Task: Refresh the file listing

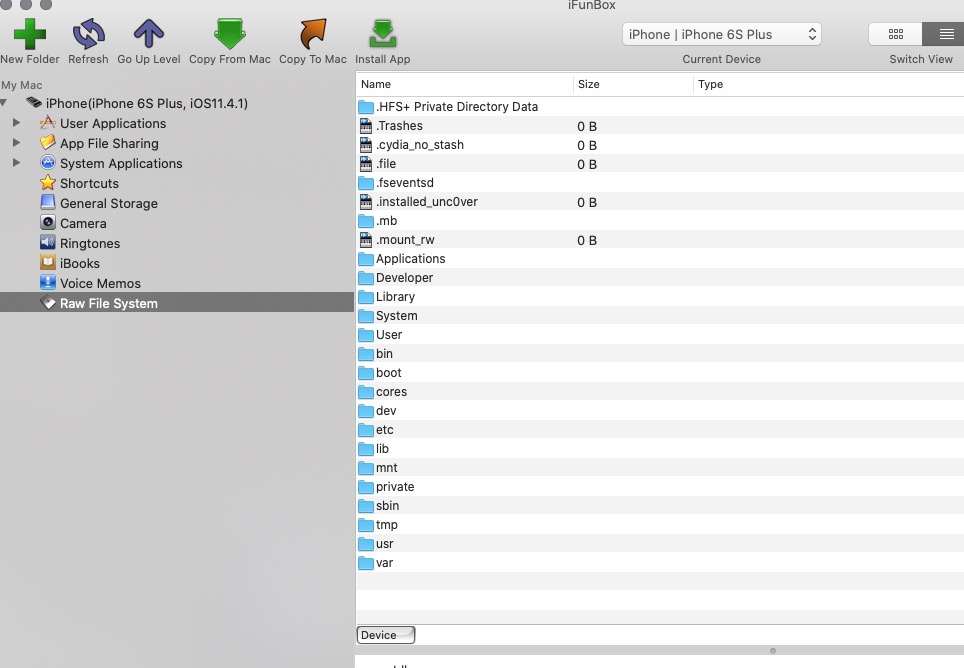Action: pos(89,34)
